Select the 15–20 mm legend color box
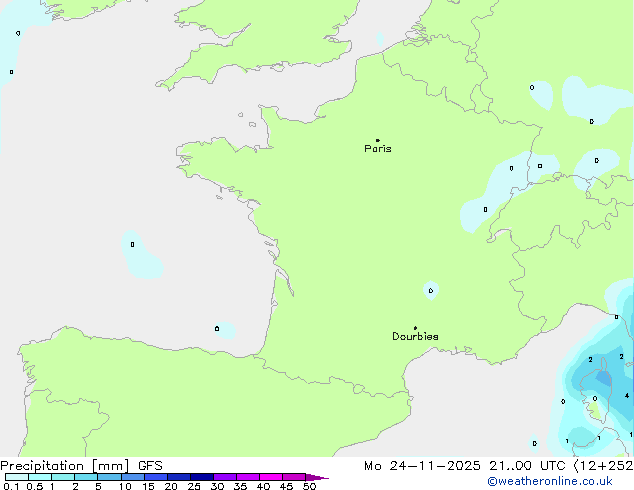The image size is (634, 490). click(x=156, y=477)
